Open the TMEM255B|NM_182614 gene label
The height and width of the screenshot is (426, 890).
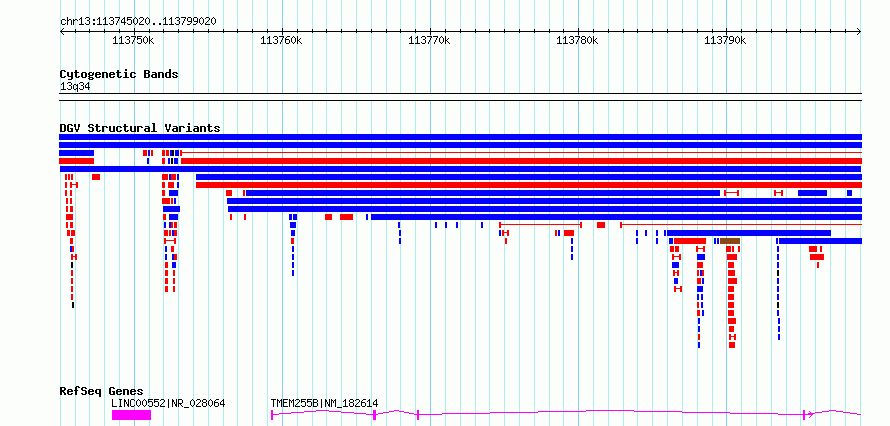pos(325,403)
